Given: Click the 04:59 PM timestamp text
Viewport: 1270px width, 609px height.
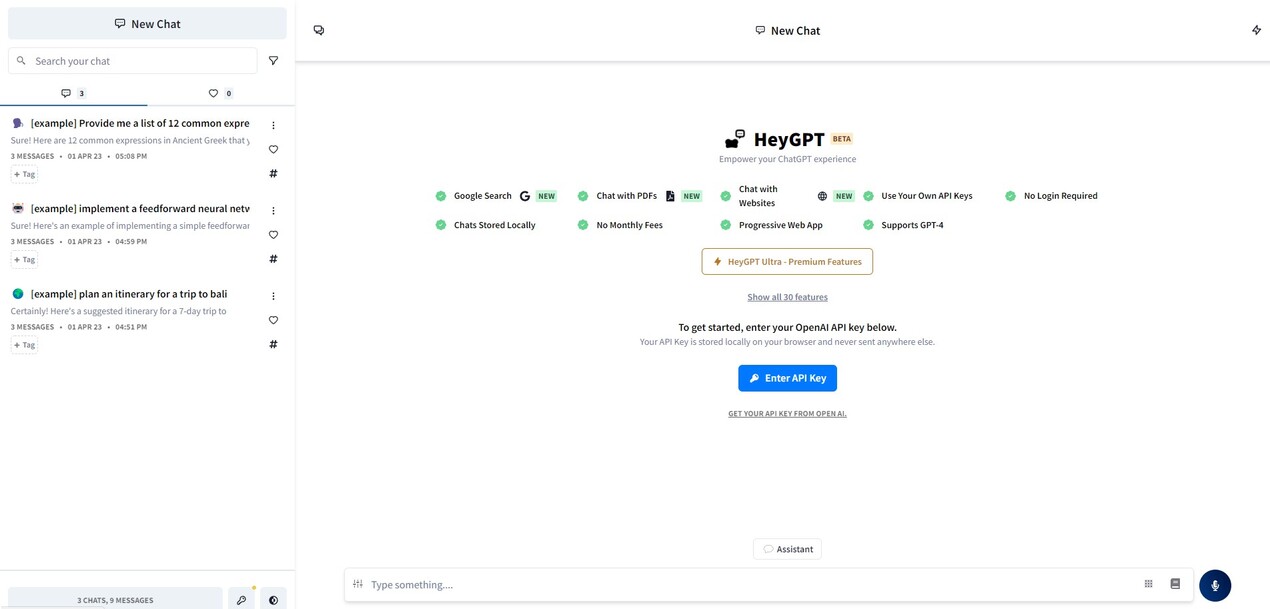Looking at the screenshot, I should click(131, 241).
